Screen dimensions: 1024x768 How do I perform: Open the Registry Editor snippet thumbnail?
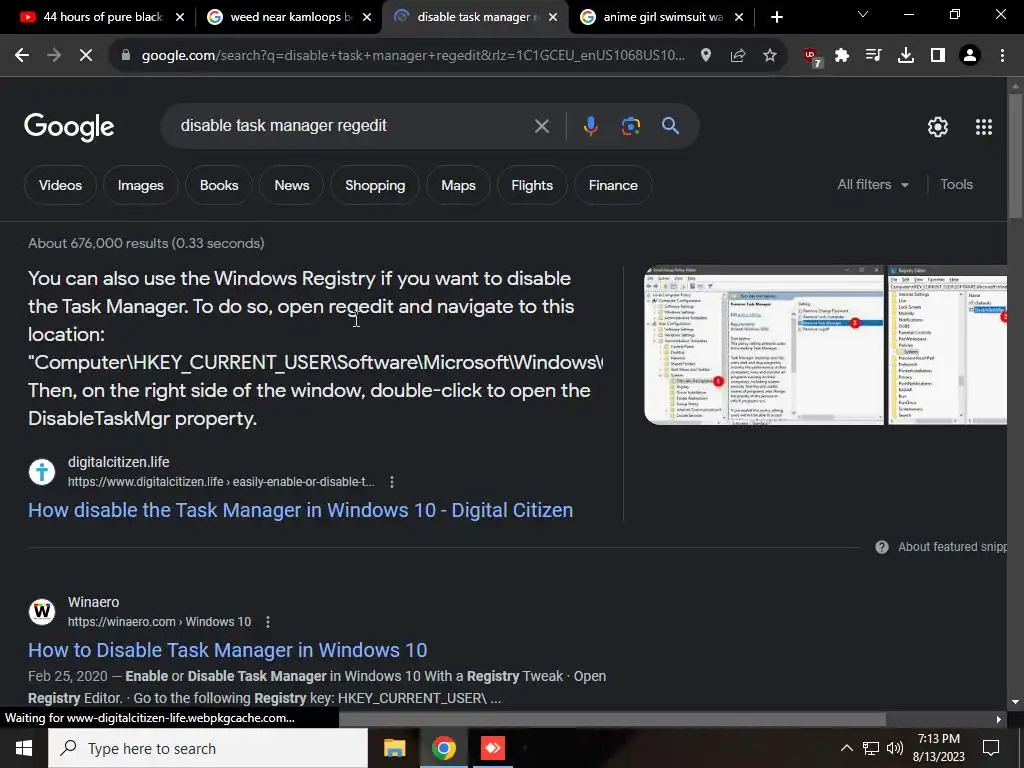pyautogui.click(x=947, y=345)
